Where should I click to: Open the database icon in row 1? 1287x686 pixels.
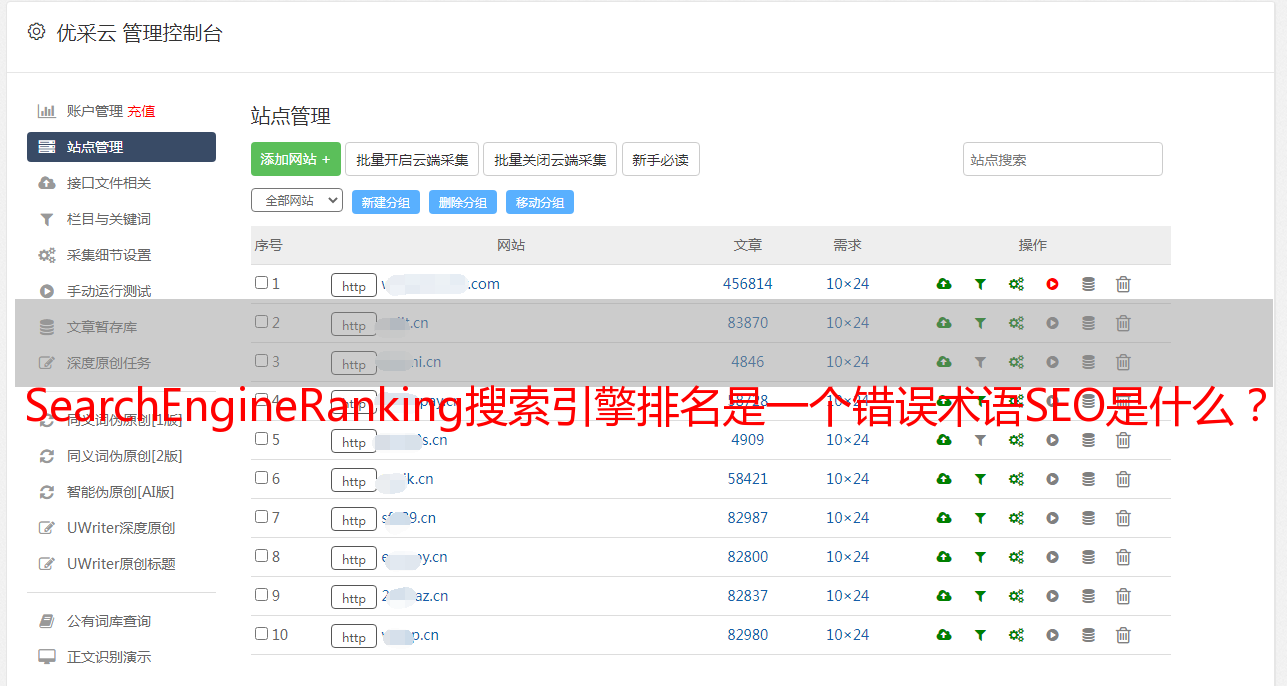(1088, 284)
